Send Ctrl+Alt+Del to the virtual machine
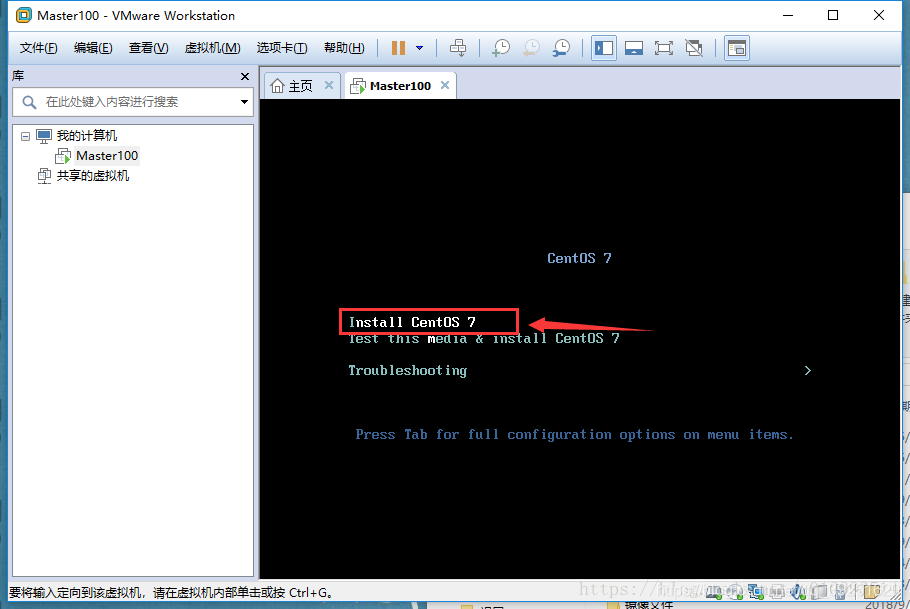Image resolution: width=910 pixels, height=609 pixels. tap(458, 48)
